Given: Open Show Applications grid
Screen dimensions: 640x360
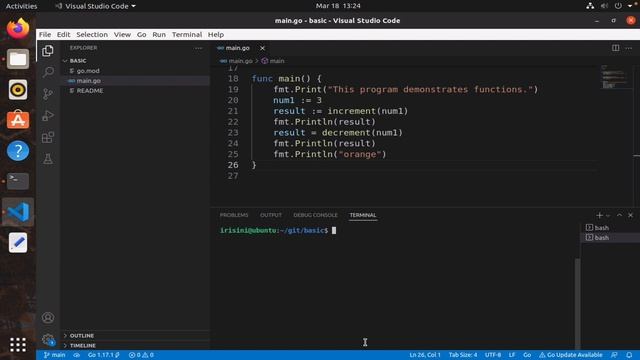Looking at the screenshot, I should tap(18, 345).
